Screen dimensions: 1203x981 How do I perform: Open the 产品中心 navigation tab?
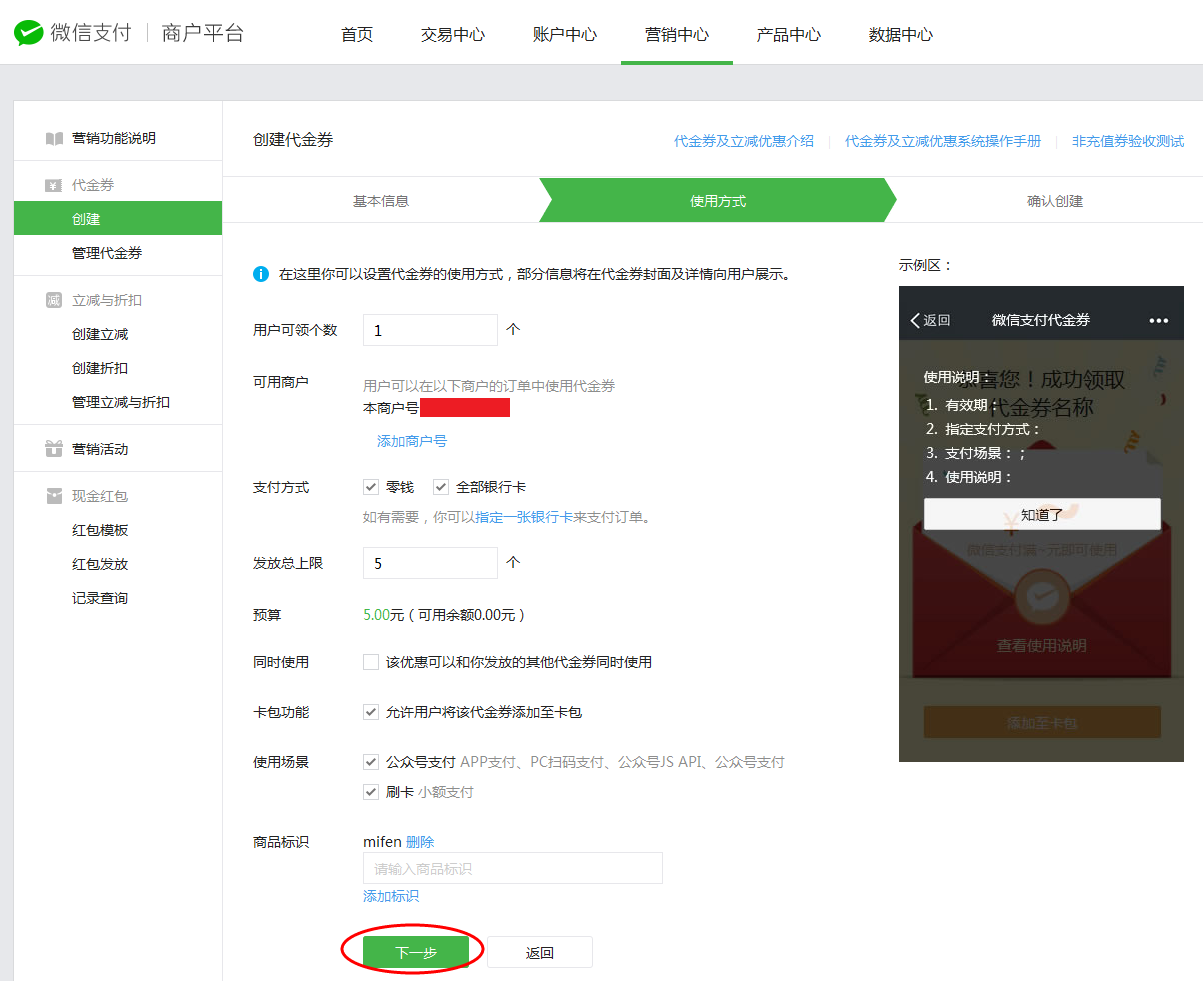tap(789, 34)
